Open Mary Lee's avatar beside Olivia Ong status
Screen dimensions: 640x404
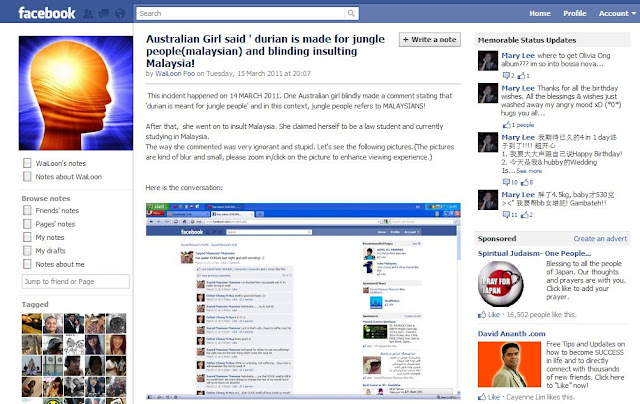click(488, 61)
